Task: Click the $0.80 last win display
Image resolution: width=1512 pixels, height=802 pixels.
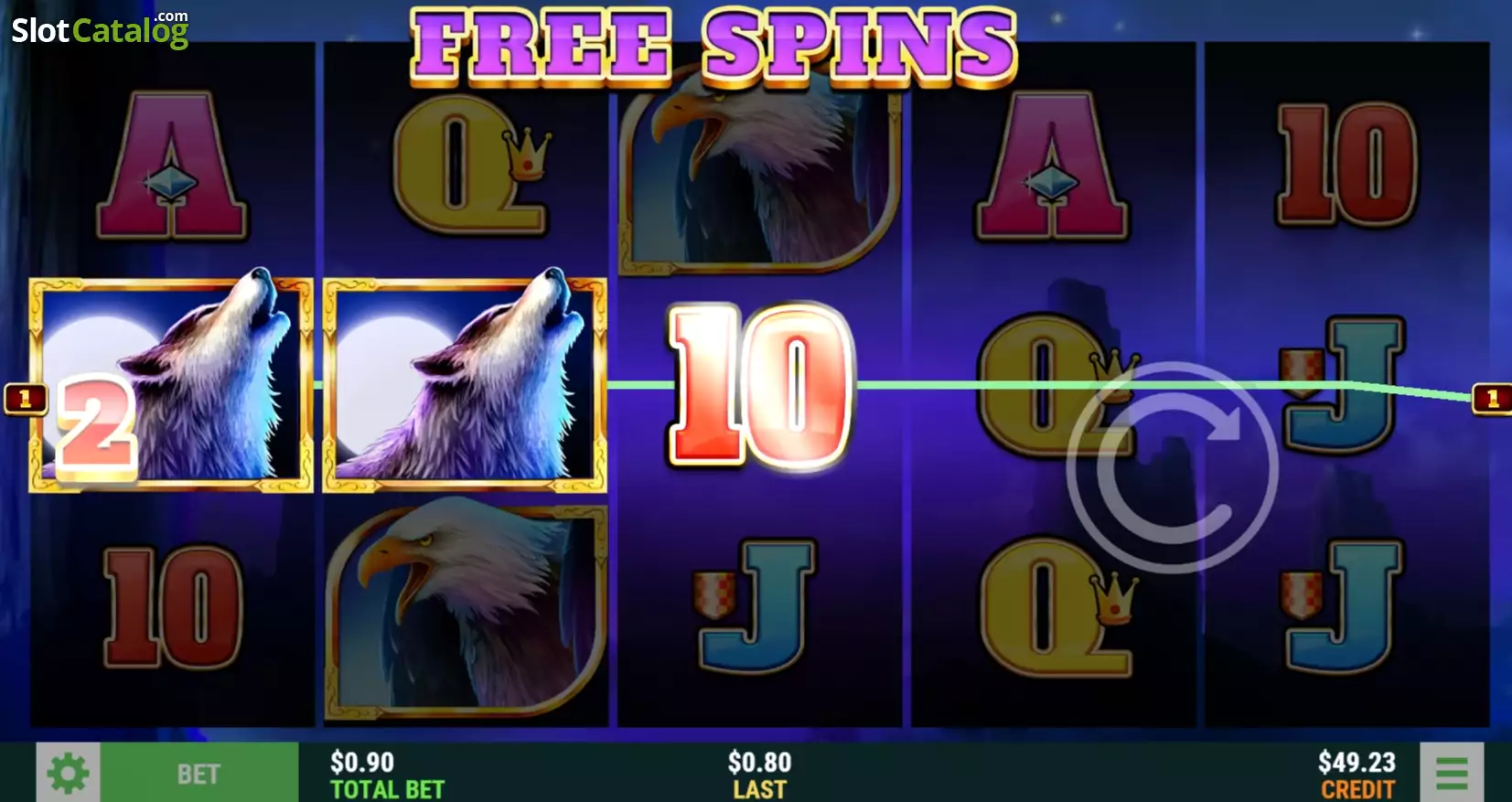Action: 759,775
